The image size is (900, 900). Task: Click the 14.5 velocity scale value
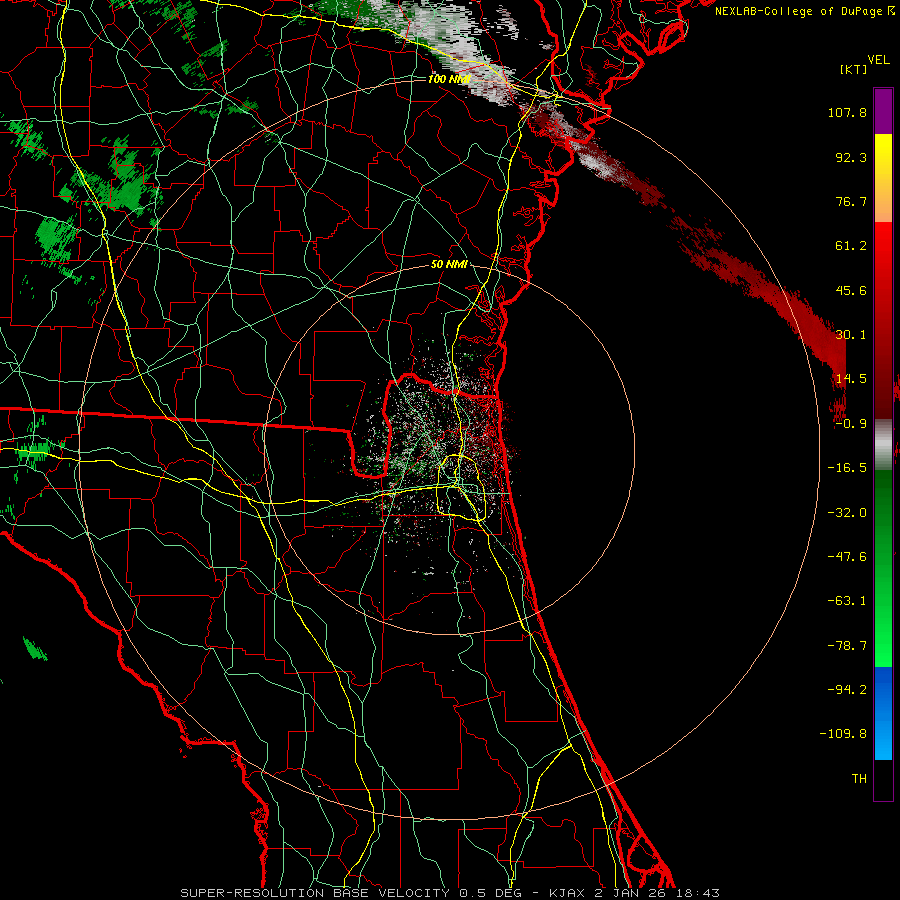(851, 379)
